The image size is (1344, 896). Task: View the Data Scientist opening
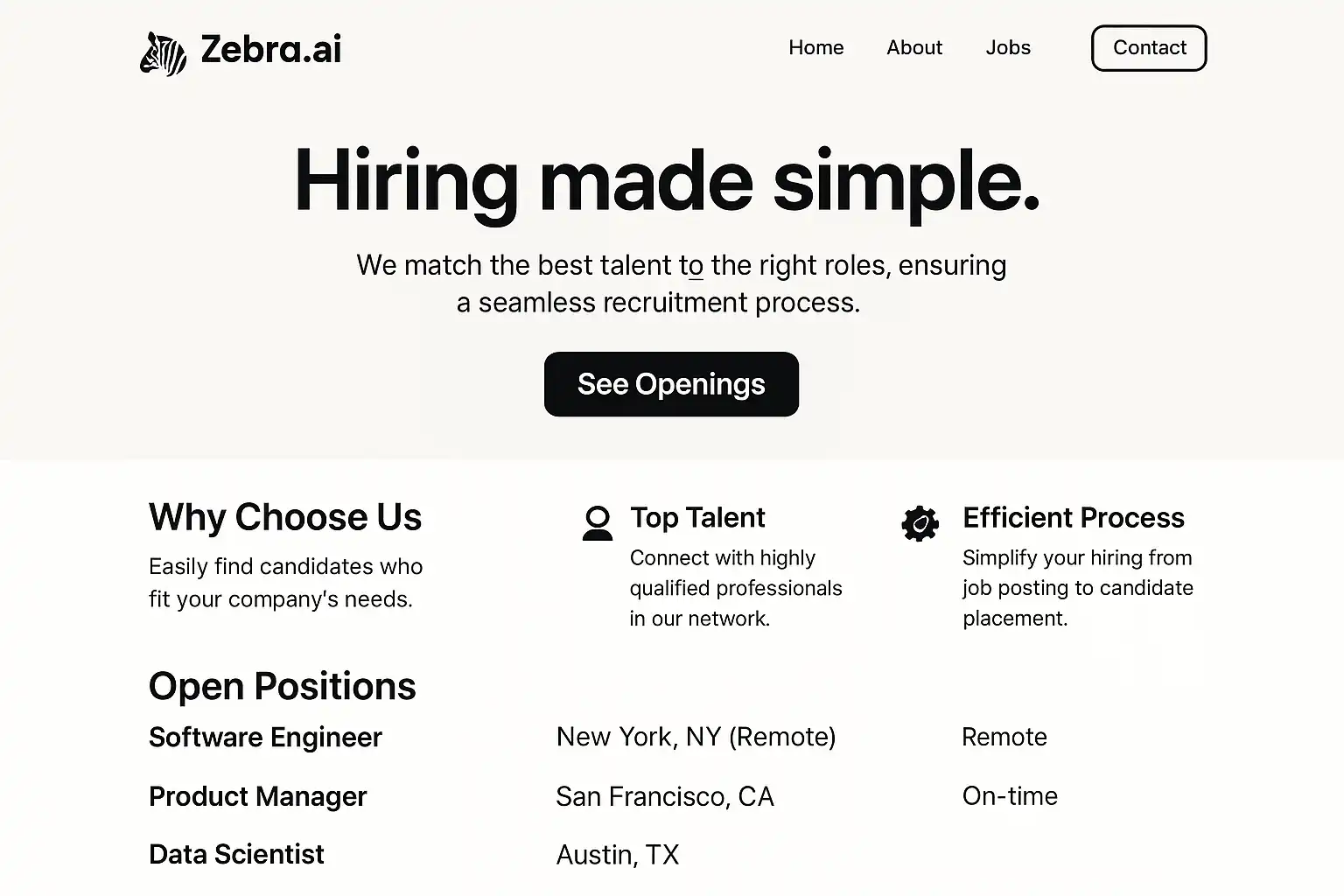[x=236, y=854]
